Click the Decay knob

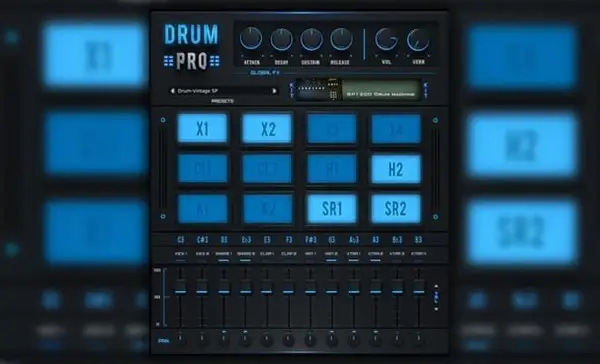pos(282,39)
